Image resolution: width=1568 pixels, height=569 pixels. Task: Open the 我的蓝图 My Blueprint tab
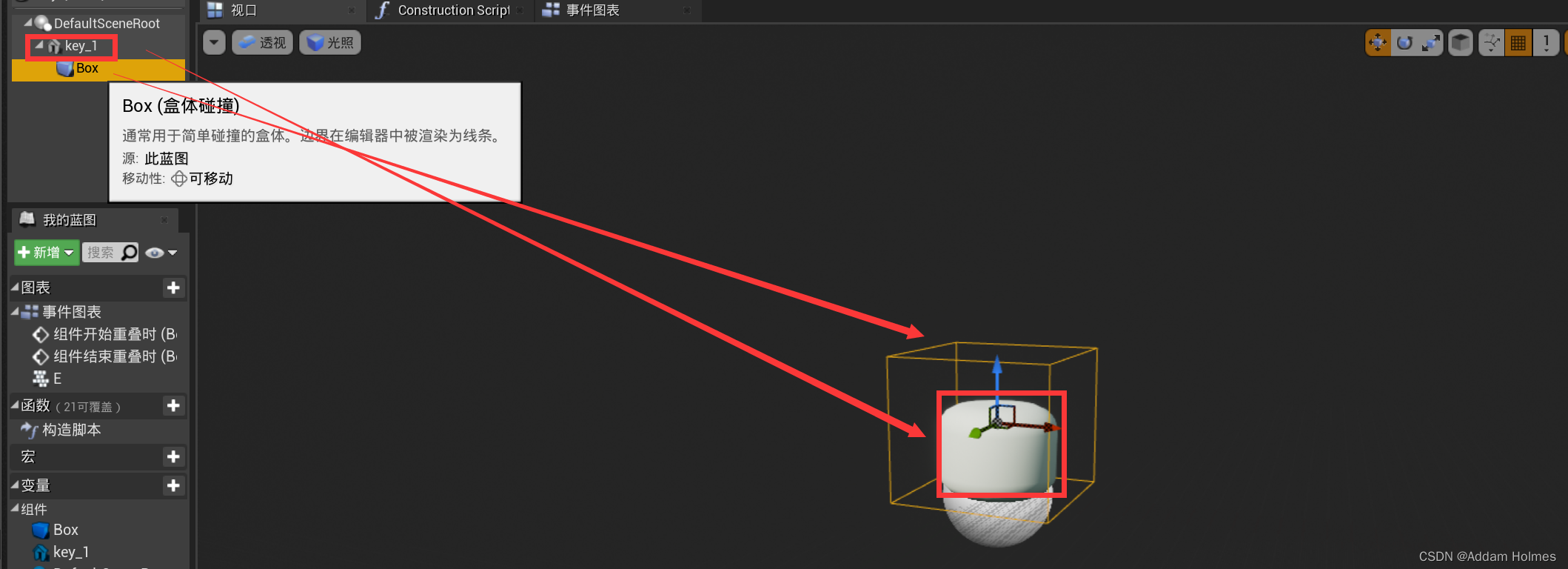[69, 220]
